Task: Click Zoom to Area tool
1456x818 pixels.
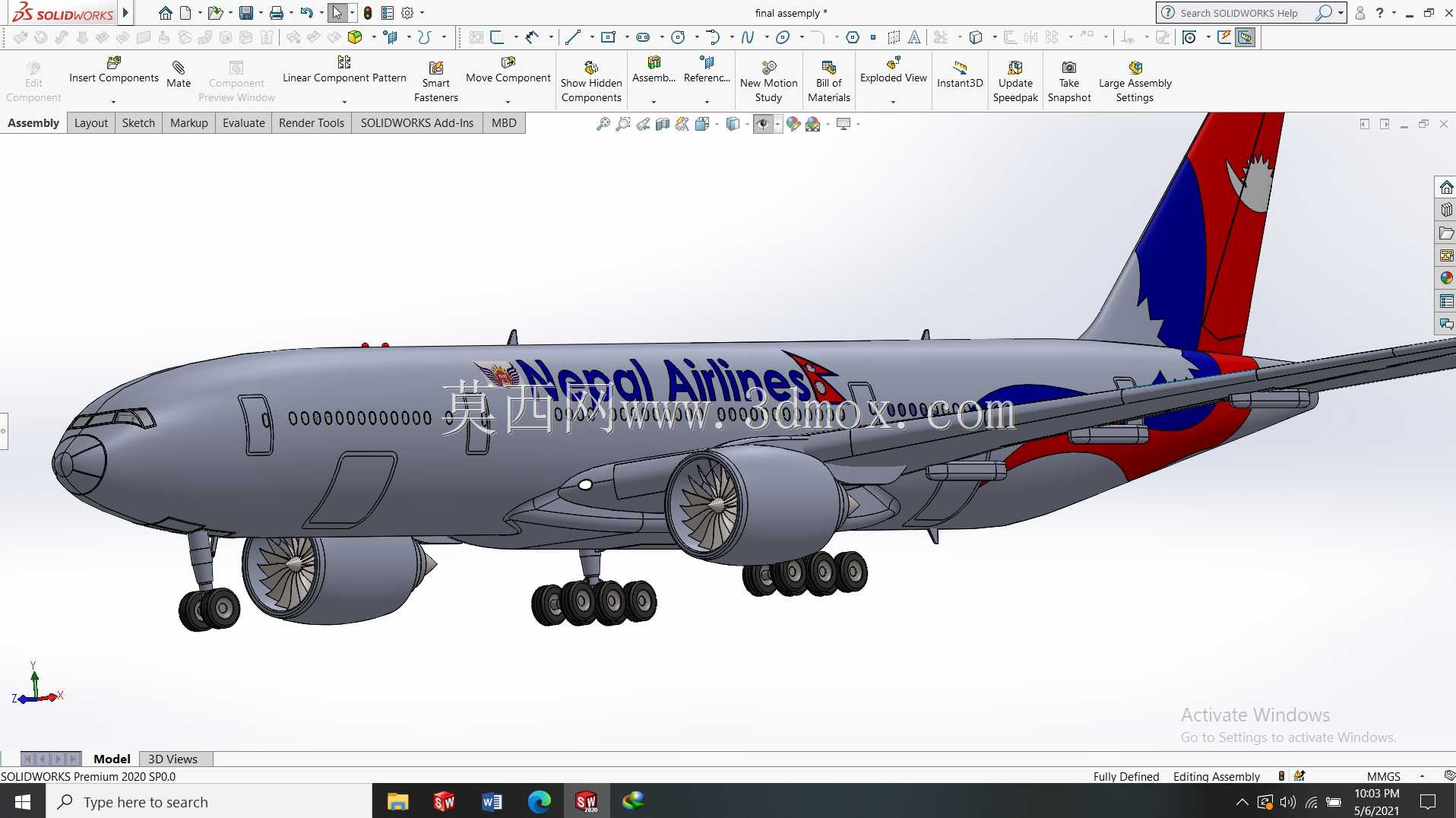Action: 623,124
